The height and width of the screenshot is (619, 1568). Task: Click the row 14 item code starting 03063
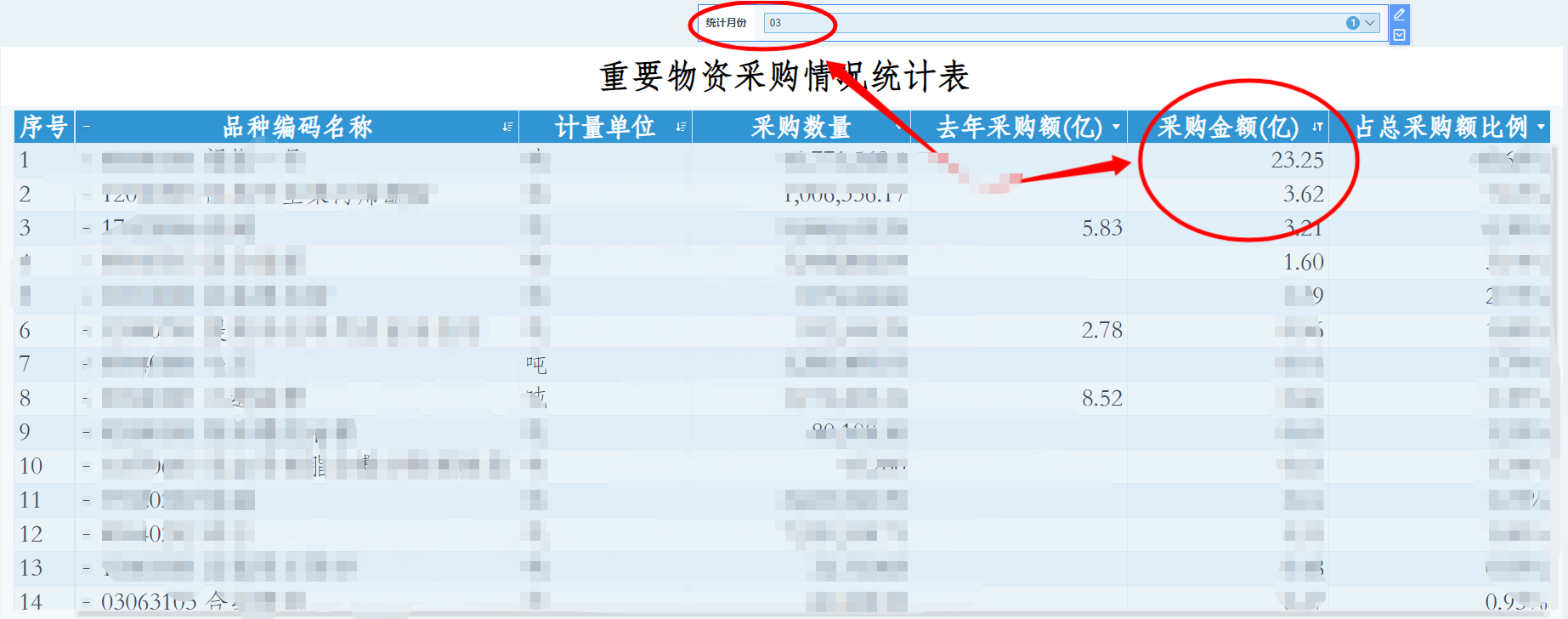(149, 602)
